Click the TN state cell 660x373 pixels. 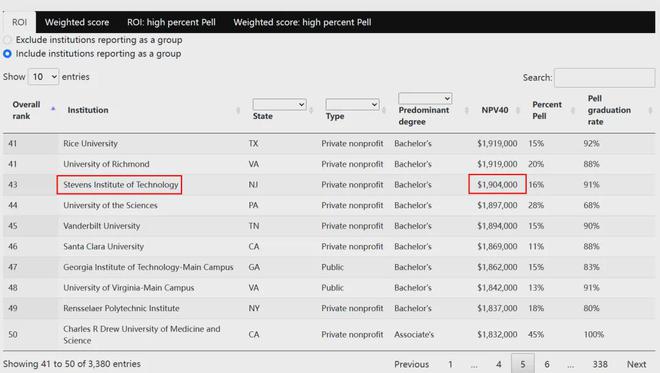[254, 226]
